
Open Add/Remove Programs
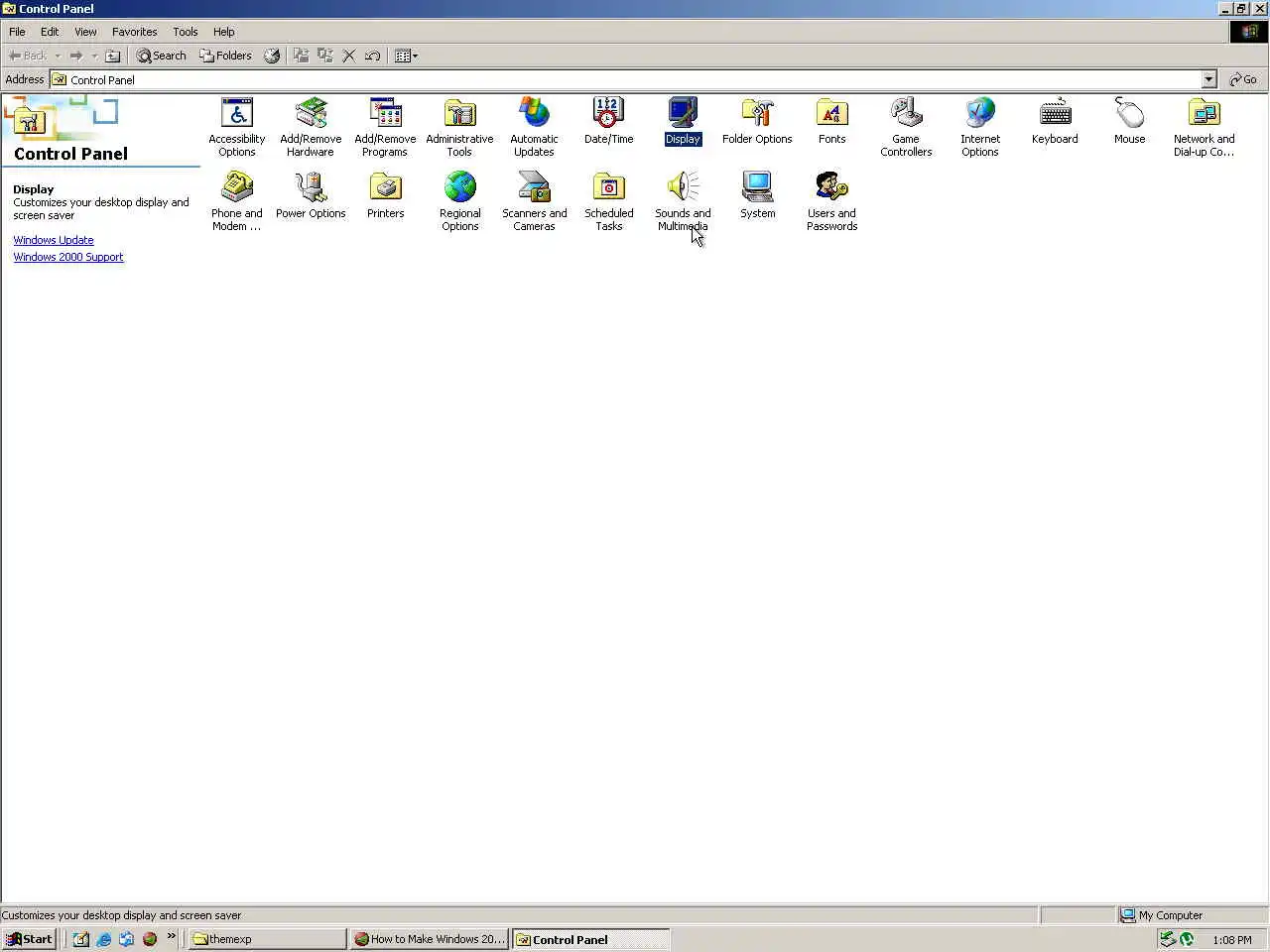[x=385, y=127]
